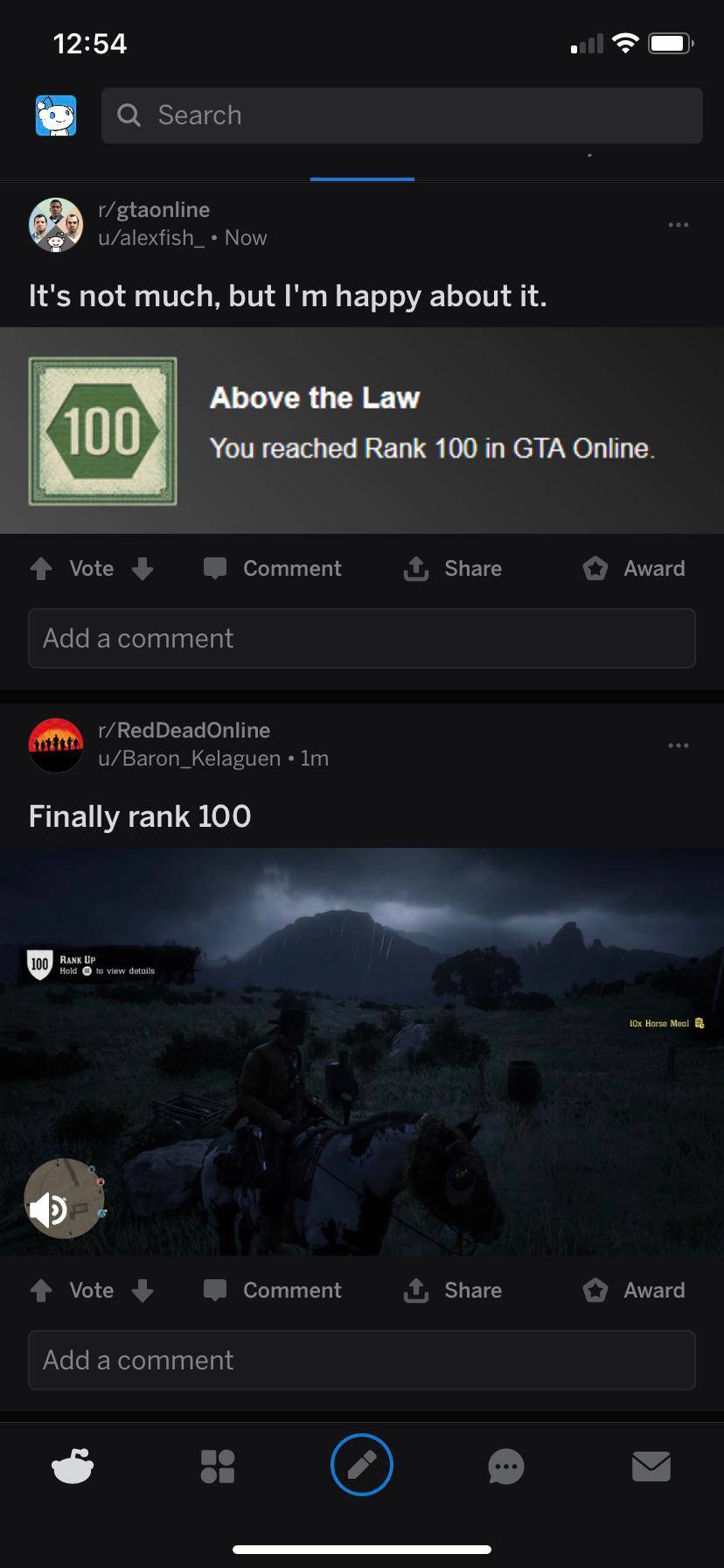Upvote the Finally rank 100 post

coord(41,1291)
